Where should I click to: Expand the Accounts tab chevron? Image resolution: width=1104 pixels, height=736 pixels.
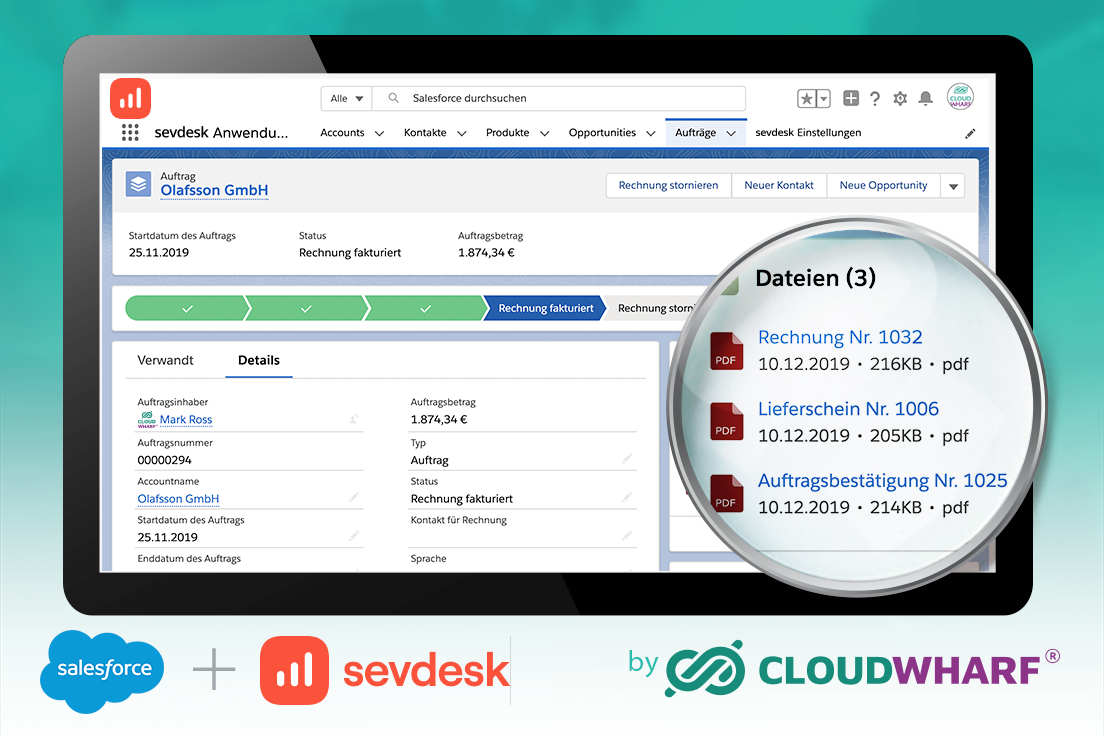point(379,133)
